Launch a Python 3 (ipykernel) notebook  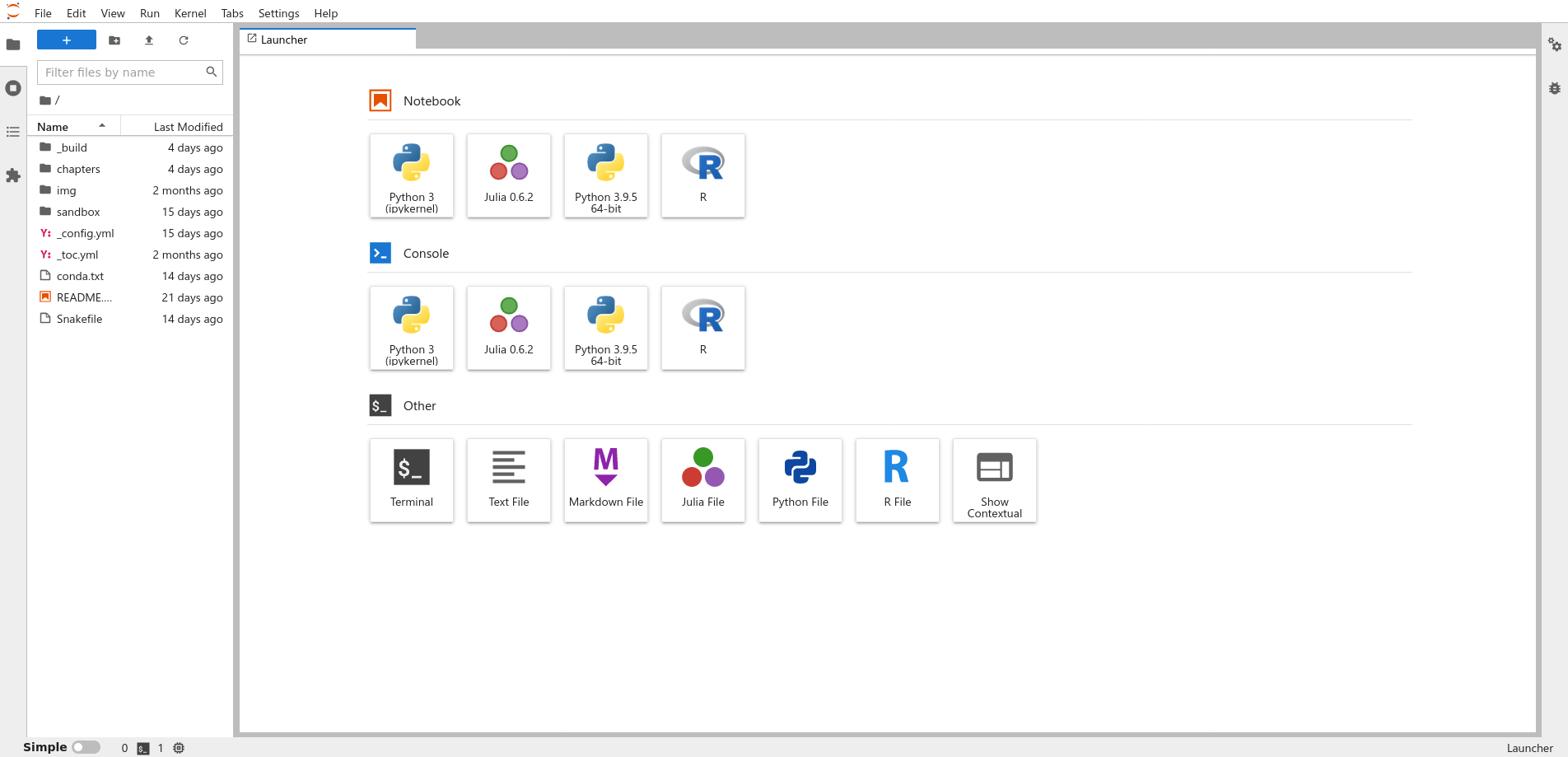[412, 175]
